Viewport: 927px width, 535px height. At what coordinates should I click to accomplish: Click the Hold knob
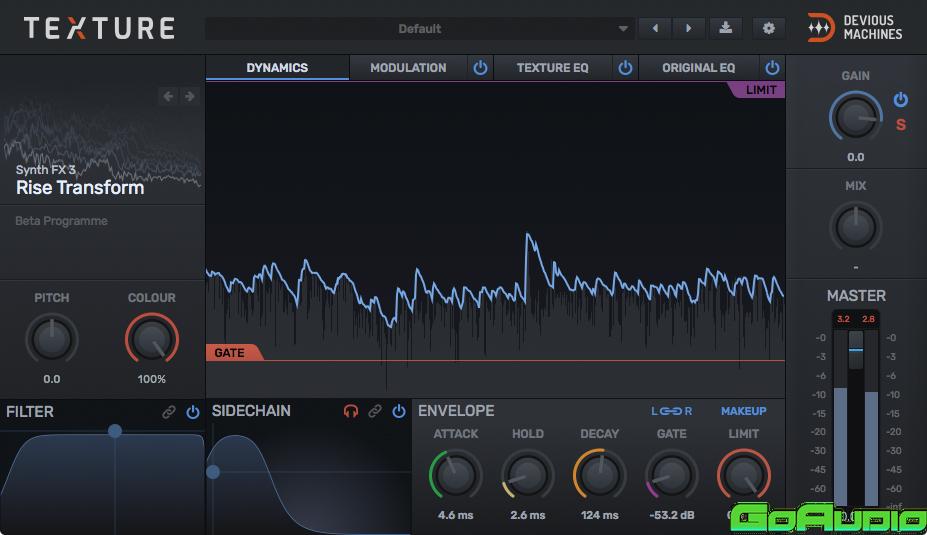click(x=527, y=475)
